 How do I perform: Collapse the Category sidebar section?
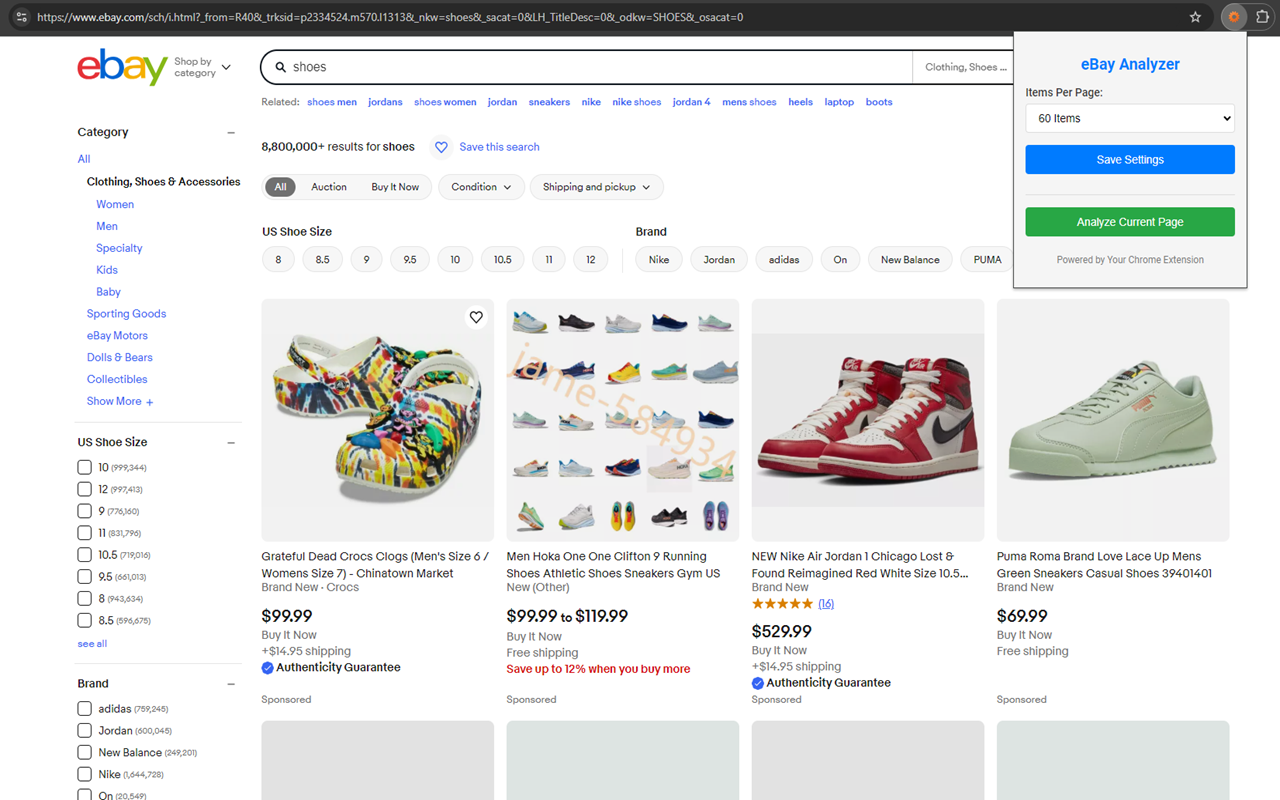[231, 132]
